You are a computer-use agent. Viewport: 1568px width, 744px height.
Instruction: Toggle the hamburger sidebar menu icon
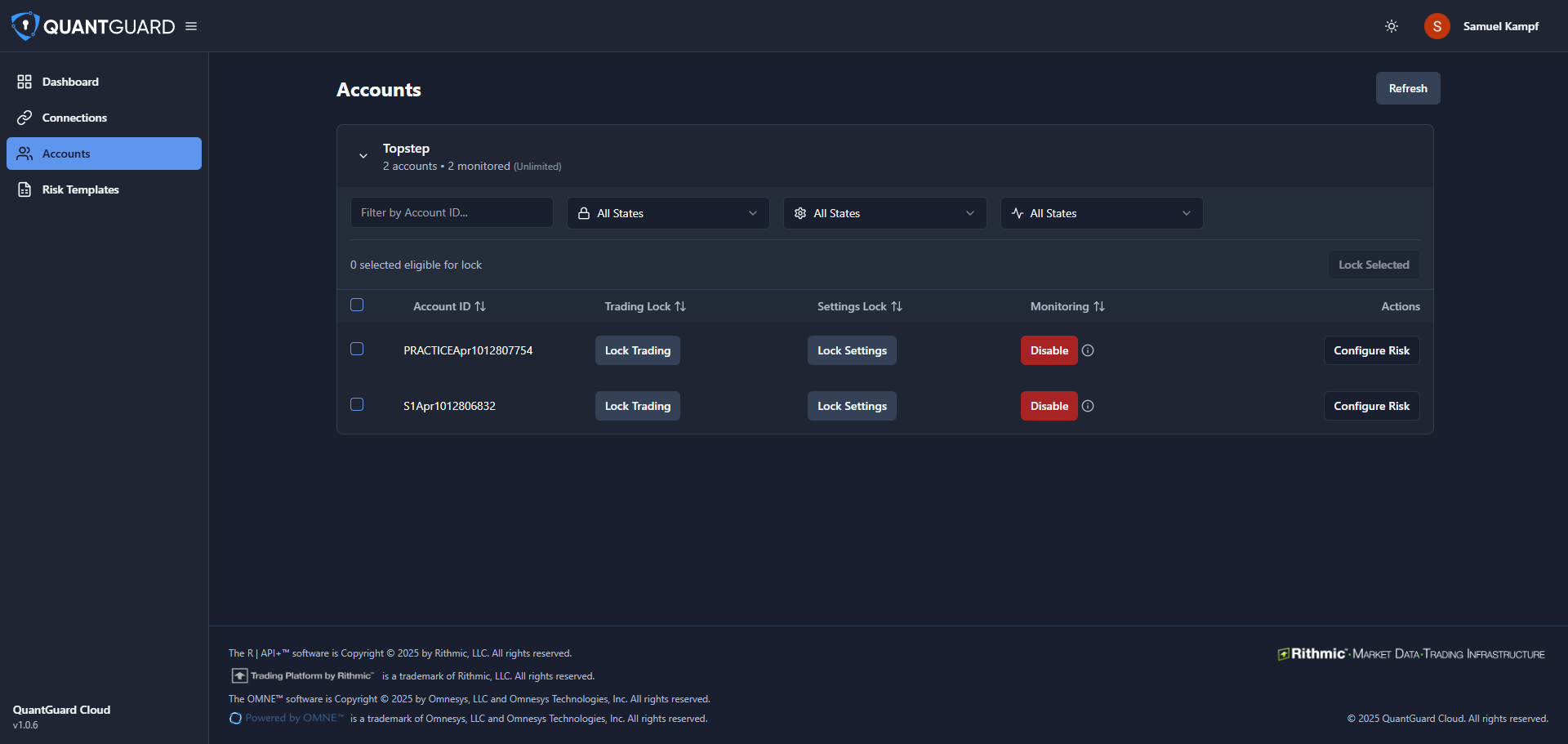tap(191, 26)
